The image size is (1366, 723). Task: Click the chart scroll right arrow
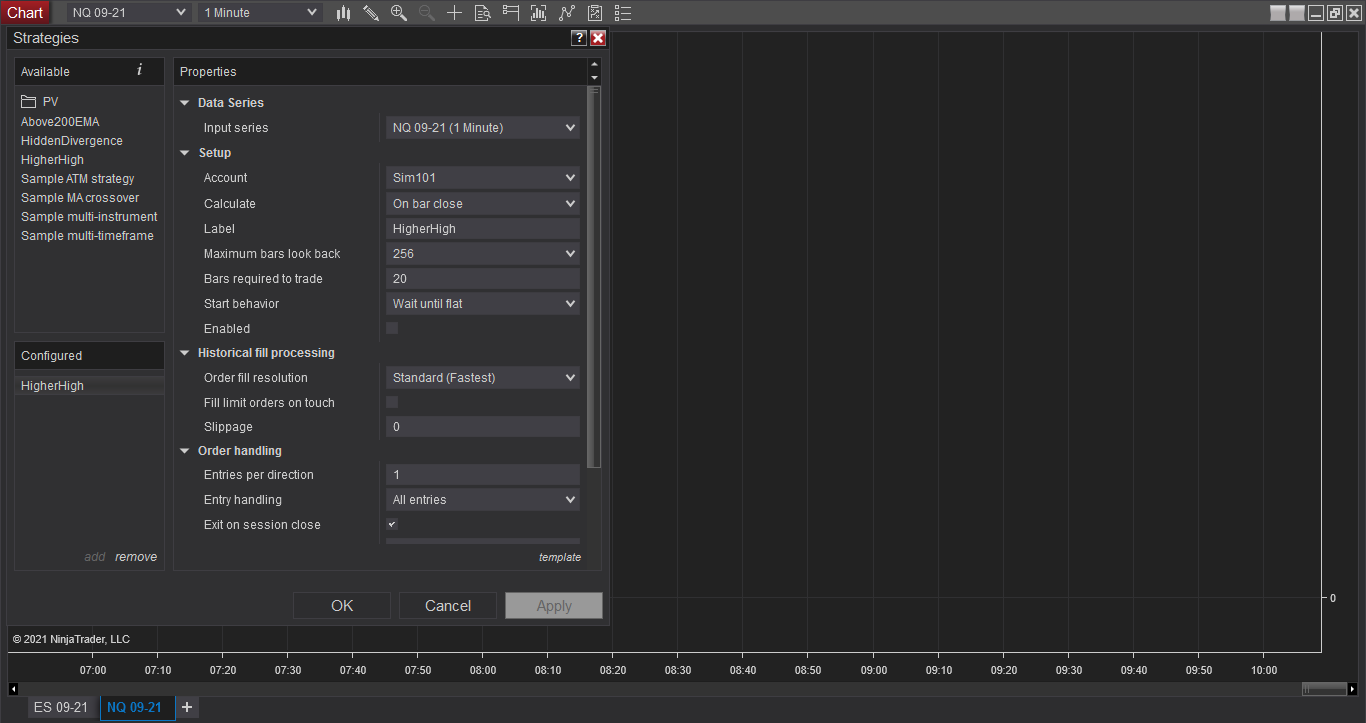(1353, 689)
